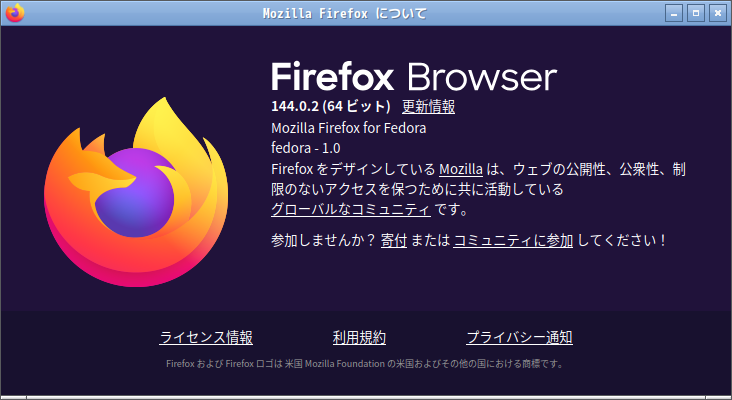Click the large Firefox logo image
This screenshot has height=400, width=732.
(136, 192)
